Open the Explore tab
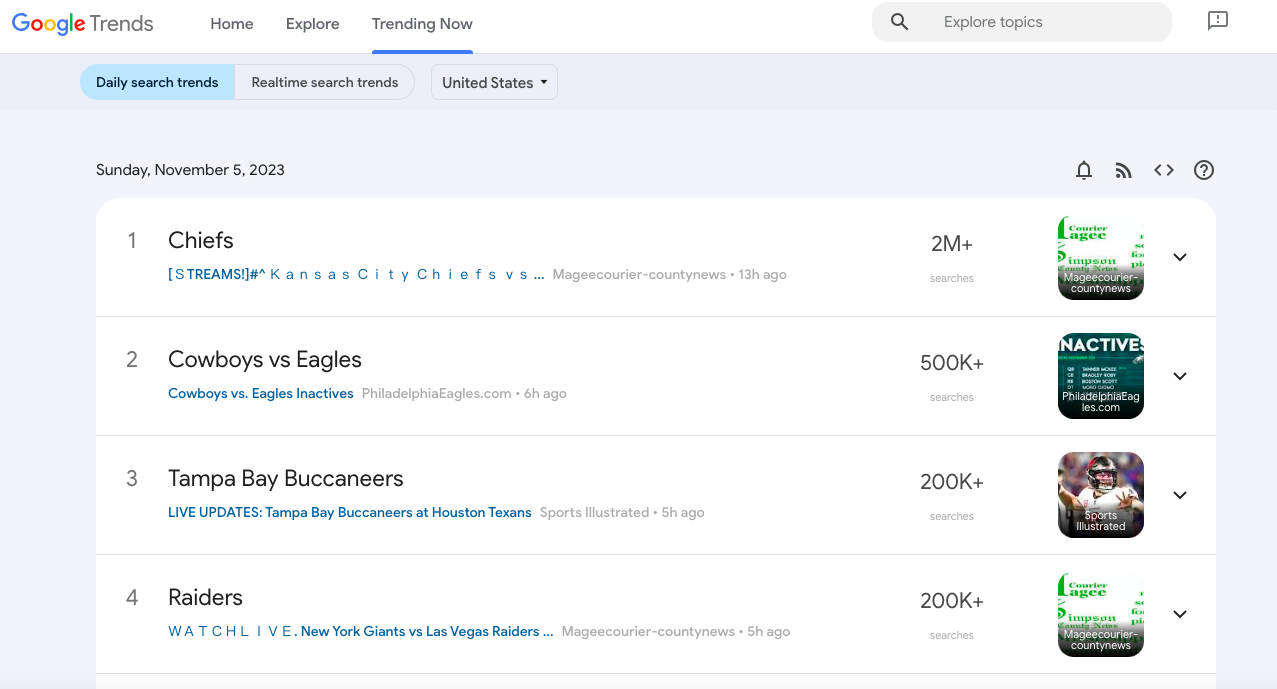This screenshot has height=689, width=1277. [313, 24]
